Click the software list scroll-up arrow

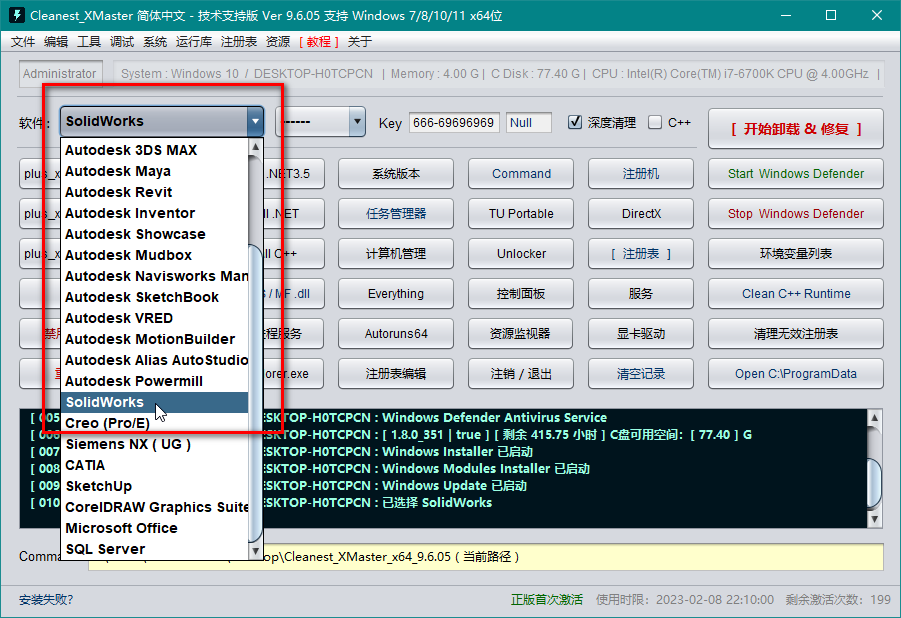(256, 147)
